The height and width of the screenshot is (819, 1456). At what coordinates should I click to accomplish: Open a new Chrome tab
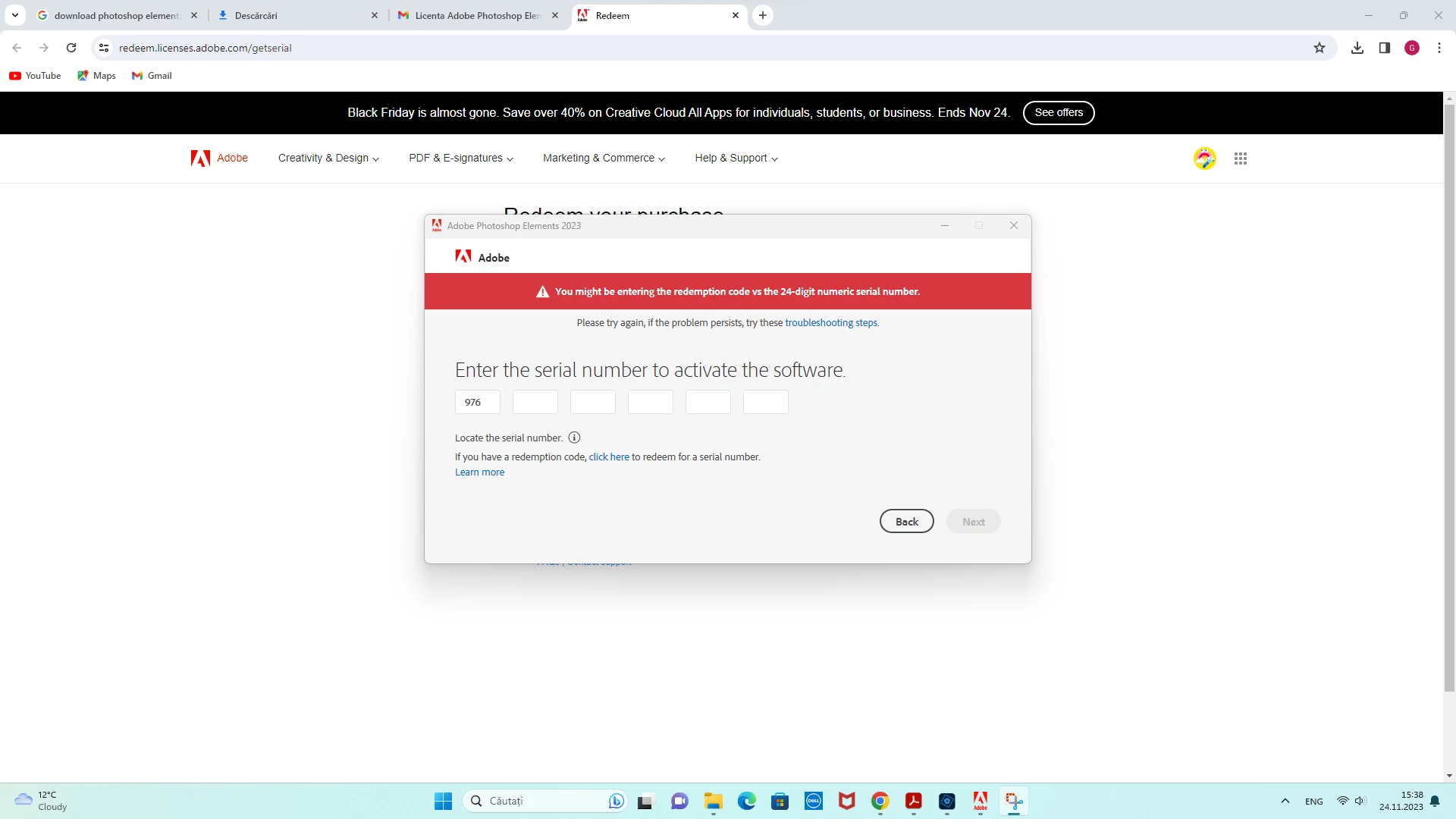763,15
